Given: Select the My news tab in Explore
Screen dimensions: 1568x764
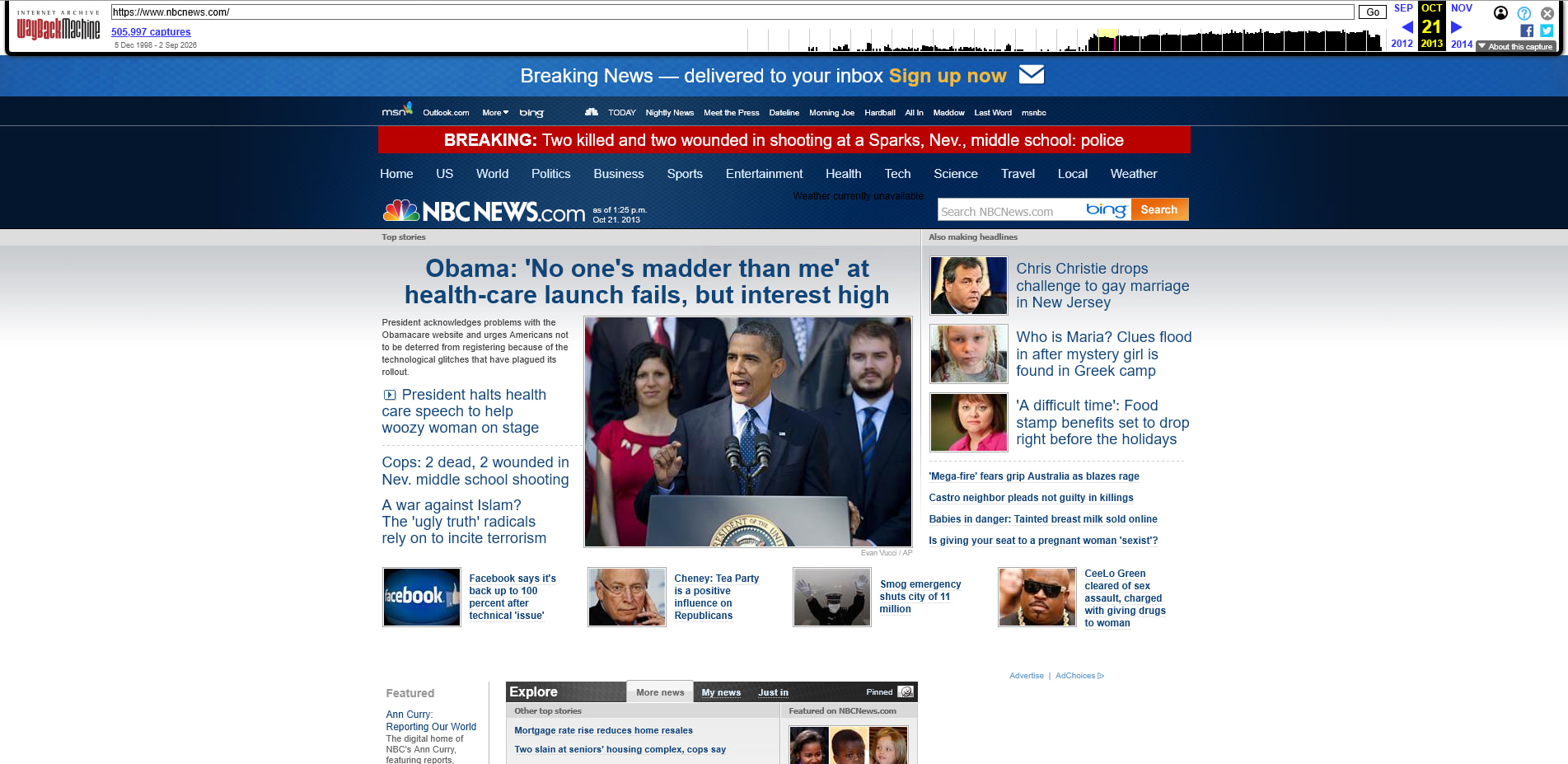Looking at the screenshot, I should [x=721, y=692].
